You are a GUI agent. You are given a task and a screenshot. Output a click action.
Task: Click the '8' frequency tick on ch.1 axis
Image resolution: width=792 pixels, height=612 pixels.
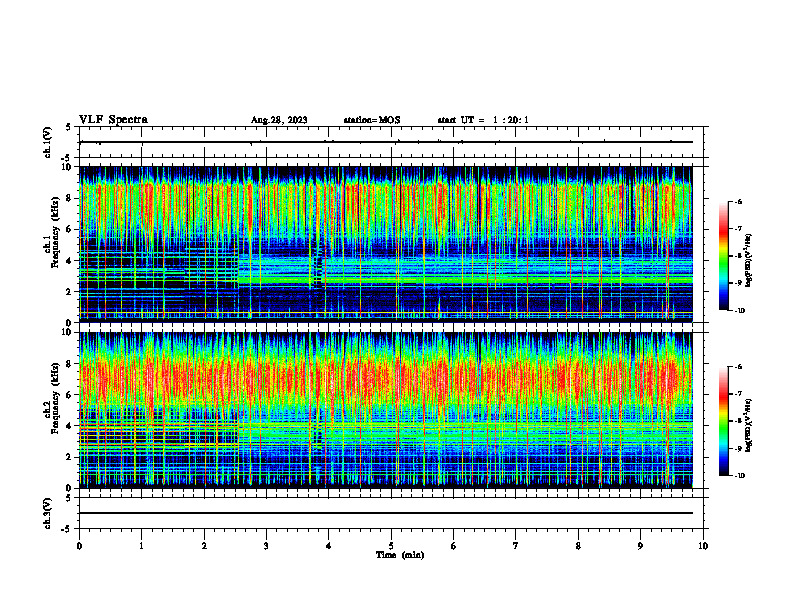coord(70,198)
